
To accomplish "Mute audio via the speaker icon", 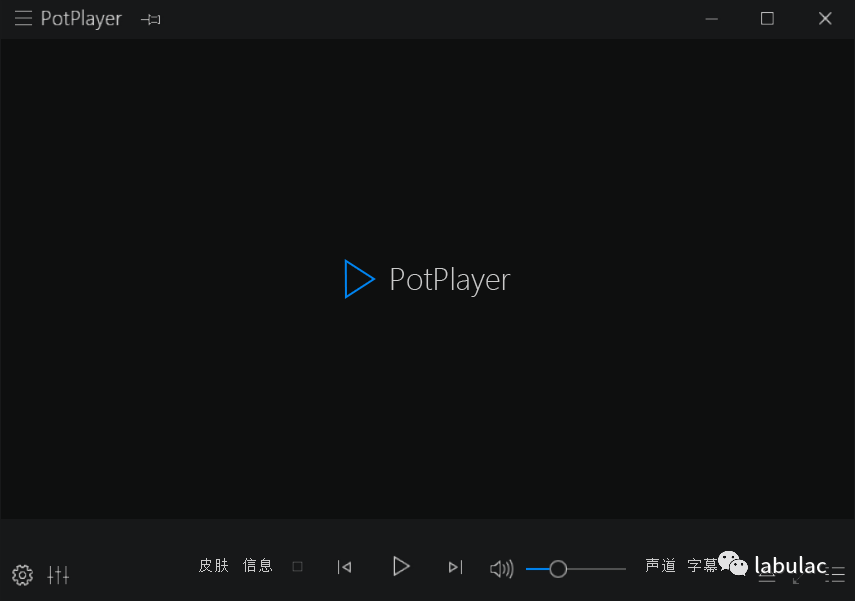I will click(x=502, y=569).
